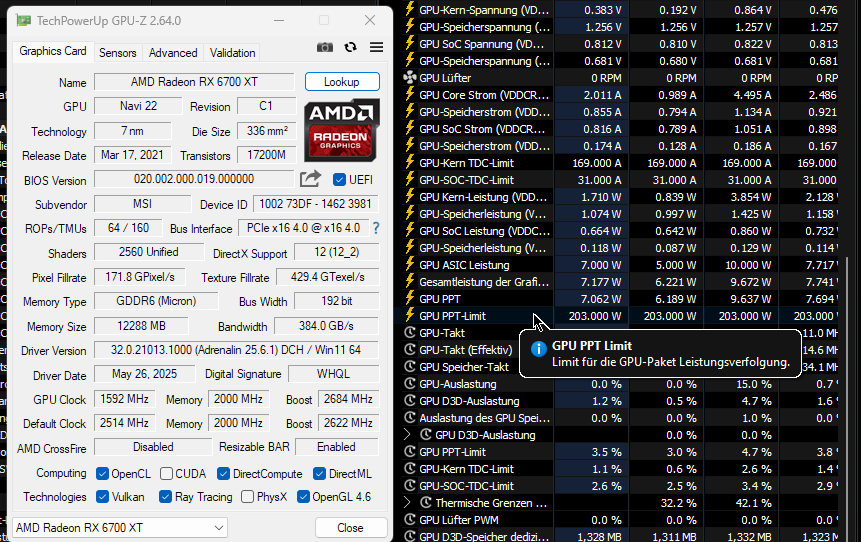The image size is (861, 542).
Task: Click the lightning icon beside GPU PPT
Action: coord(410,299)
